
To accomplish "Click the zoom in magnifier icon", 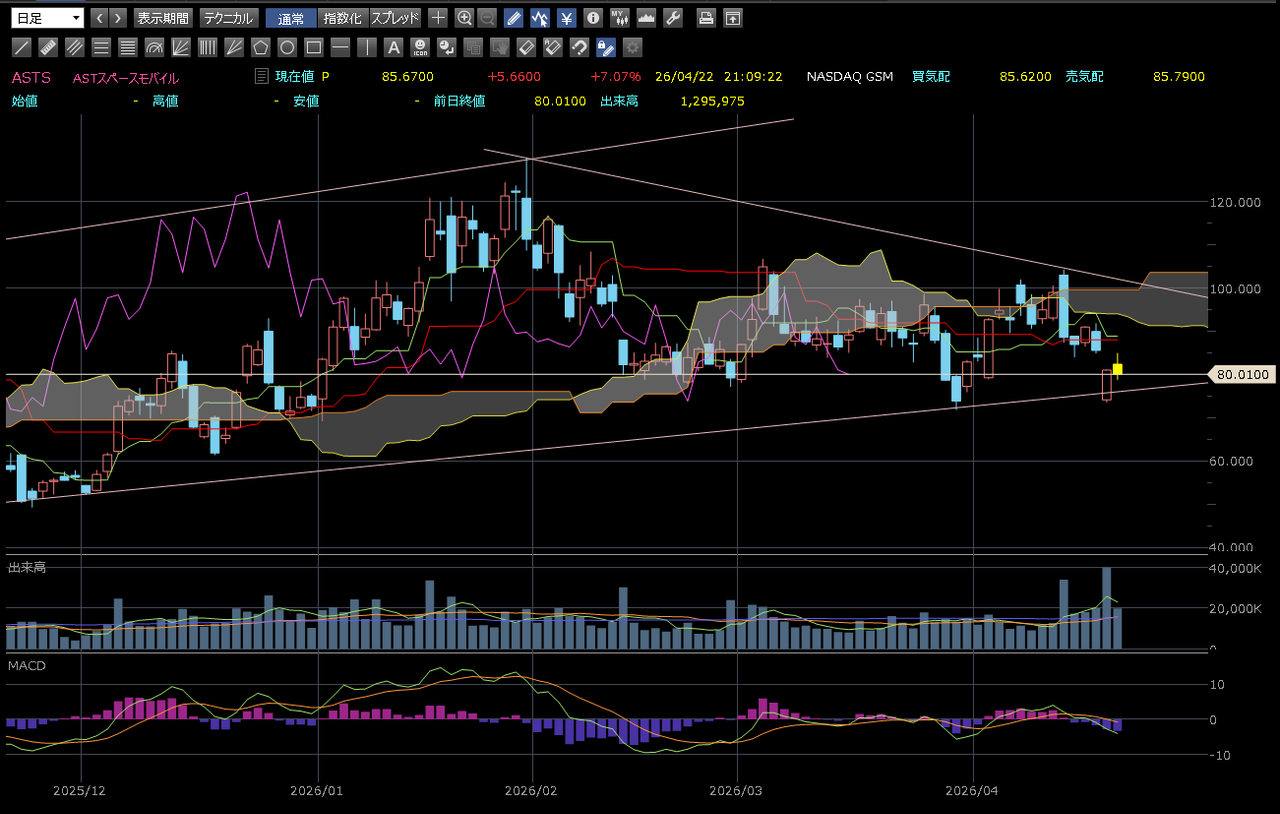I will 464,18.
